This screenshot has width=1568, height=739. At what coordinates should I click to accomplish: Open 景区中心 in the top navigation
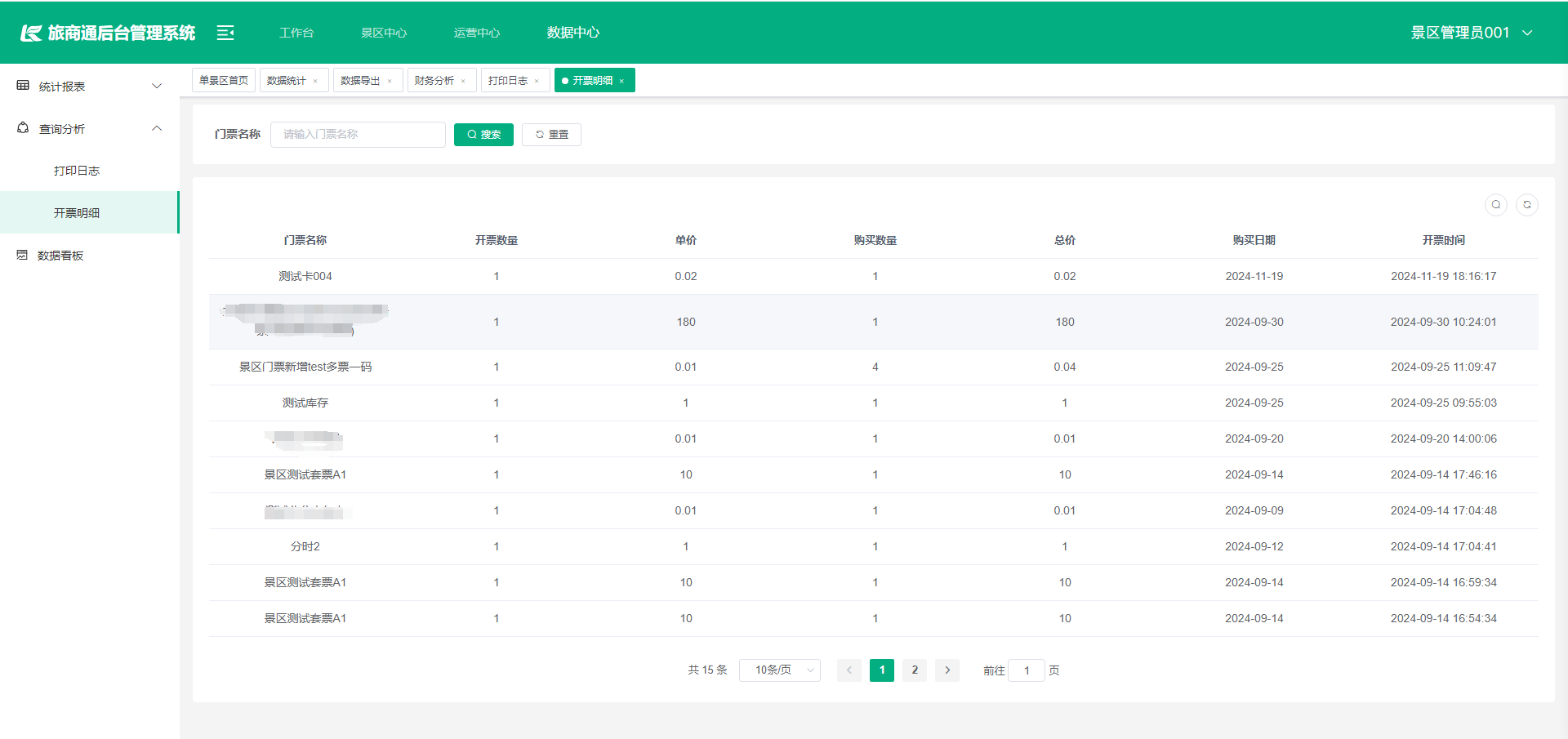coord(384,33)
